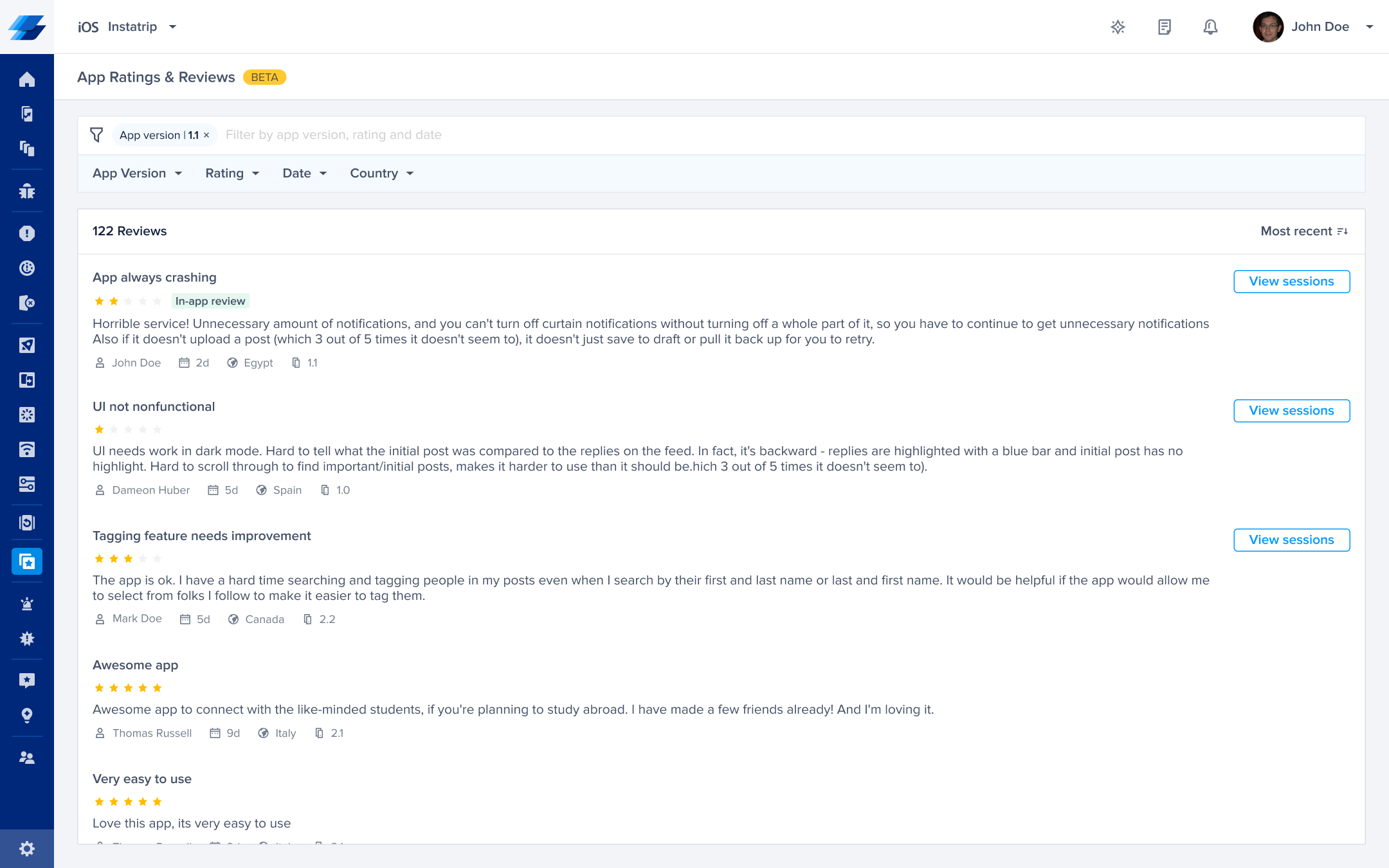
Task: Expand the Country filter dropdown
Action: click(x=381, y=174)
